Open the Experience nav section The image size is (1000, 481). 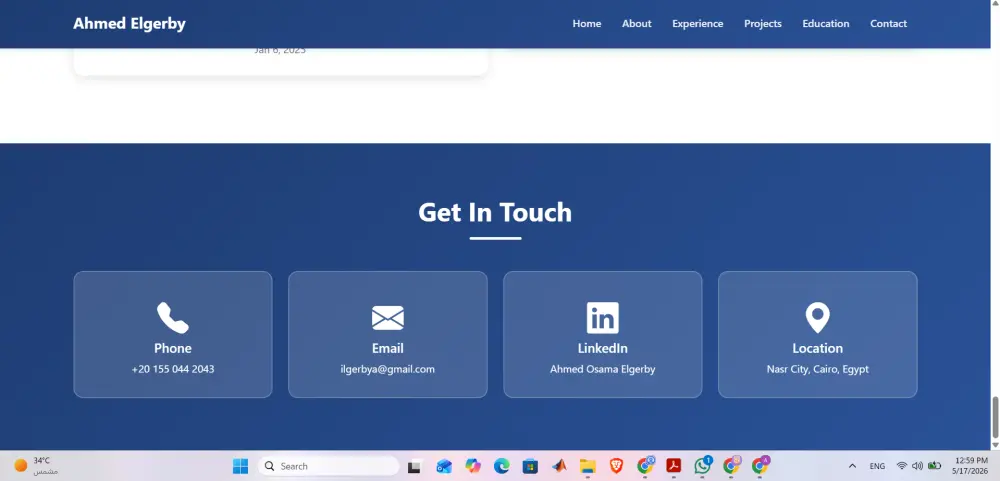pyautogui.click(x=698, y=24)
